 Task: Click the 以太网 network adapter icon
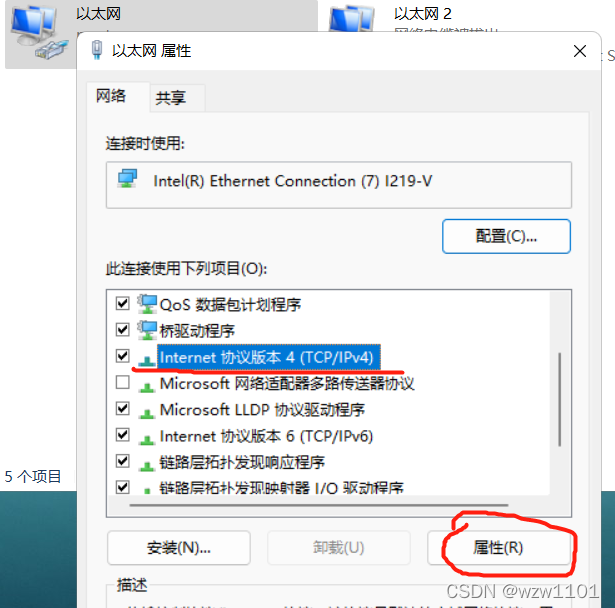coord(38,33)
